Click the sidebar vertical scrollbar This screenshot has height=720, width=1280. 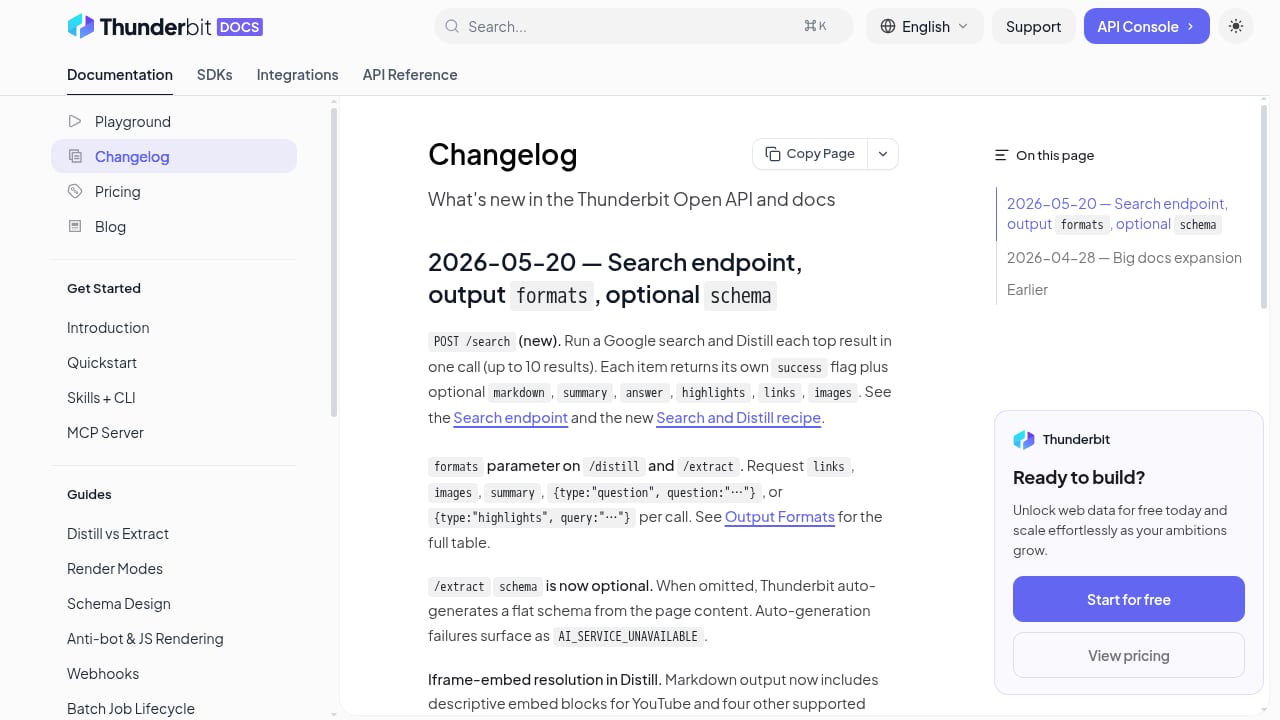pyautogui.click(x=334, y=262)
